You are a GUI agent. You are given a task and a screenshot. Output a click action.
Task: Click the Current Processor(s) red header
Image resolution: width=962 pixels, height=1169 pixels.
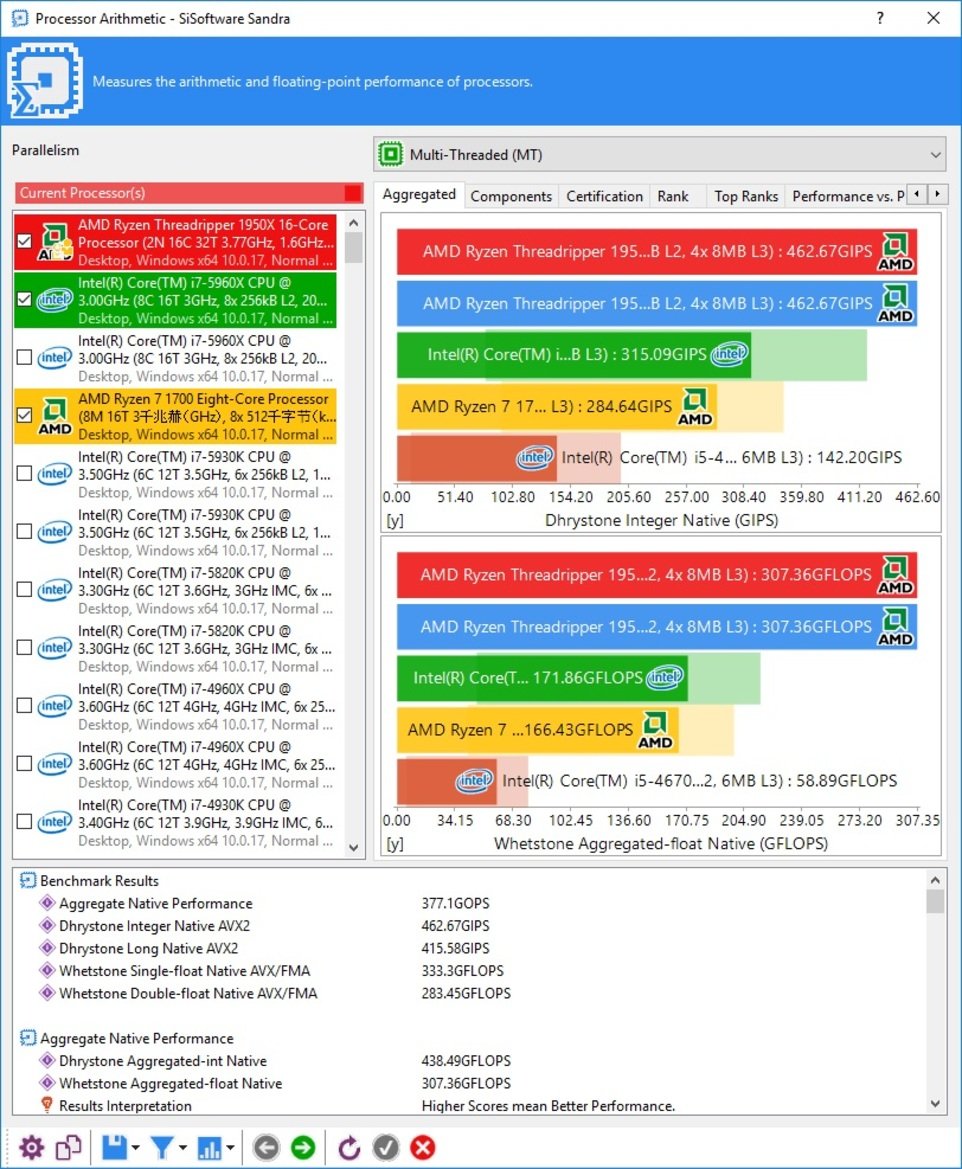click(189, 193)
